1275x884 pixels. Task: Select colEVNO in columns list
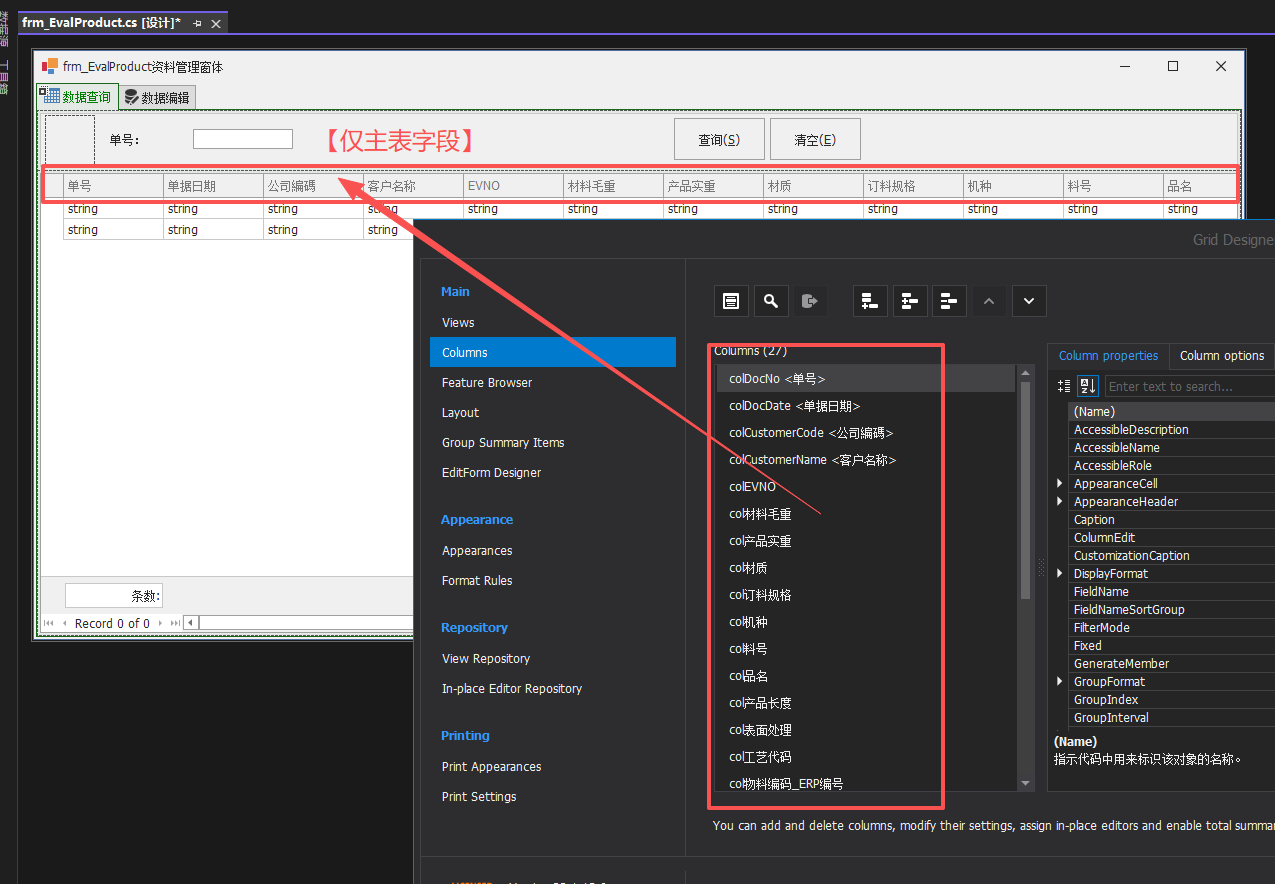coord(866,487)
